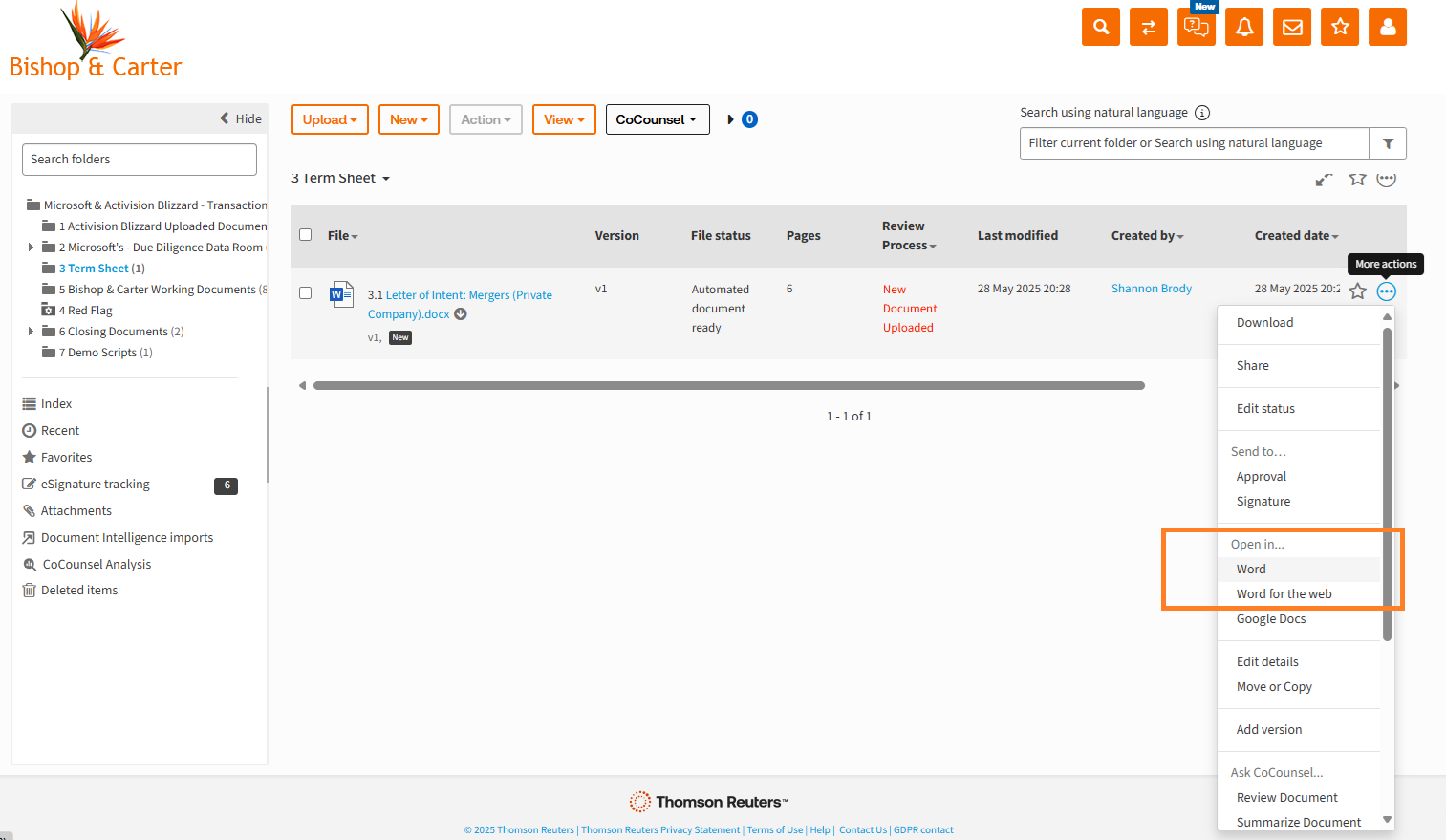Choose Download from the actions menu
The image size is (1446, 840).
pyautogui.click(x=1264, y=323)
